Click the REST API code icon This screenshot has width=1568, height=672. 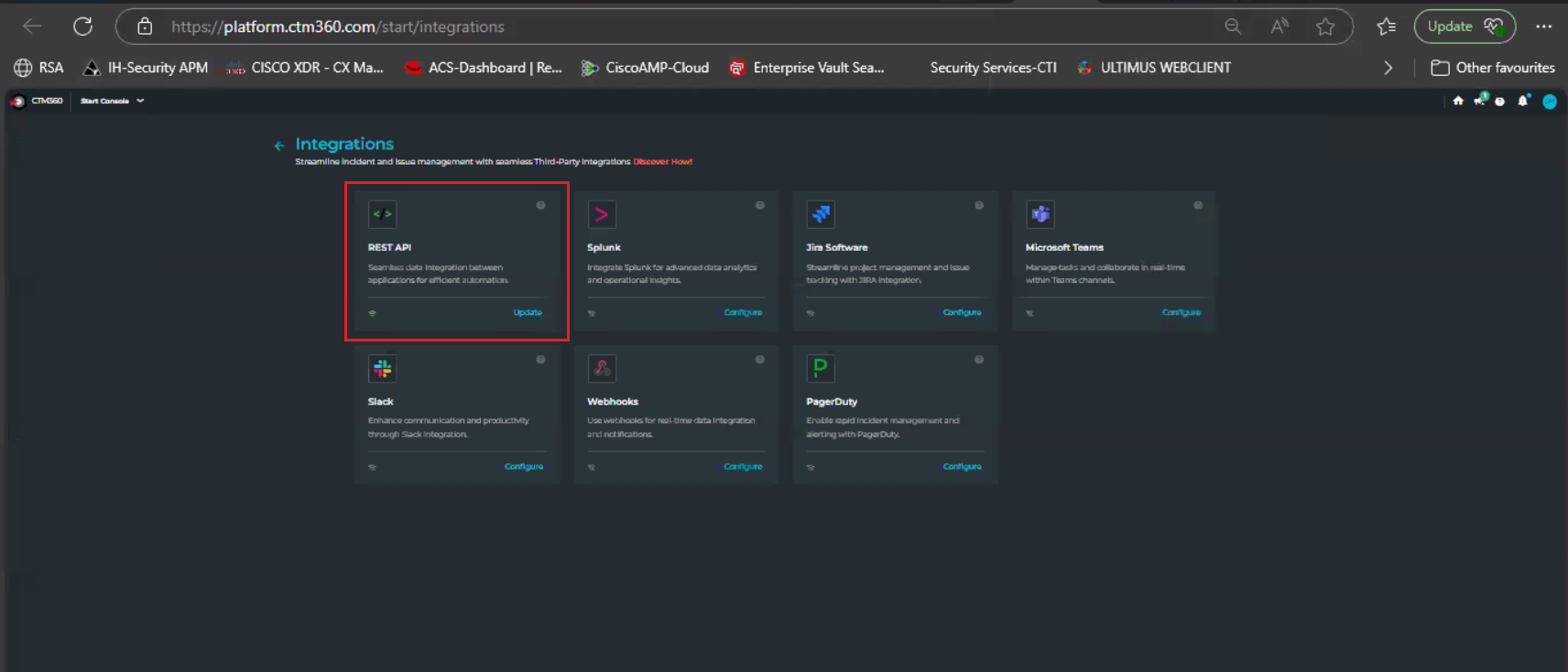pos(382,214)
